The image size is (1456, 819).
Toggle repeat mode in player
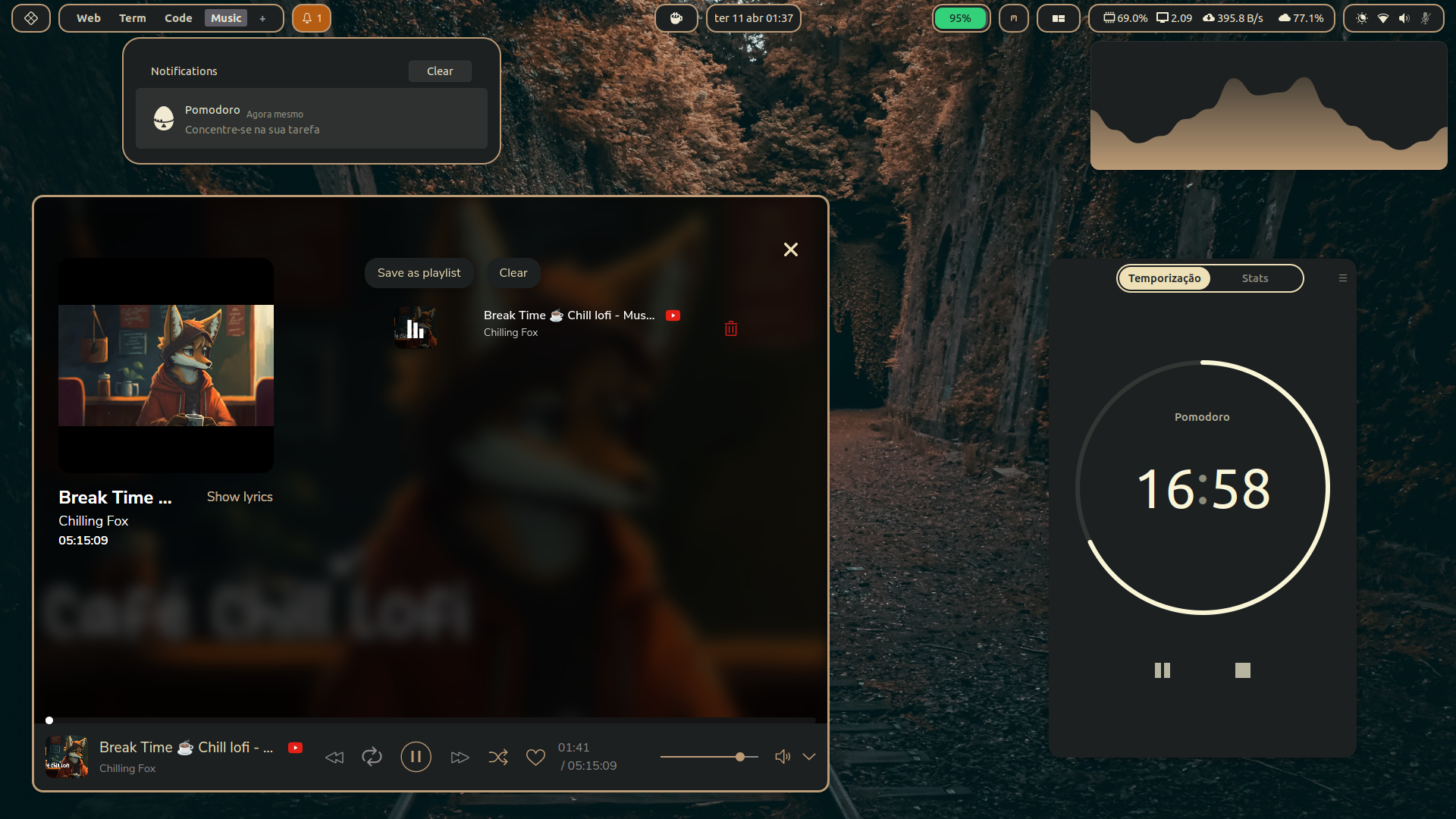pos(372,757)
